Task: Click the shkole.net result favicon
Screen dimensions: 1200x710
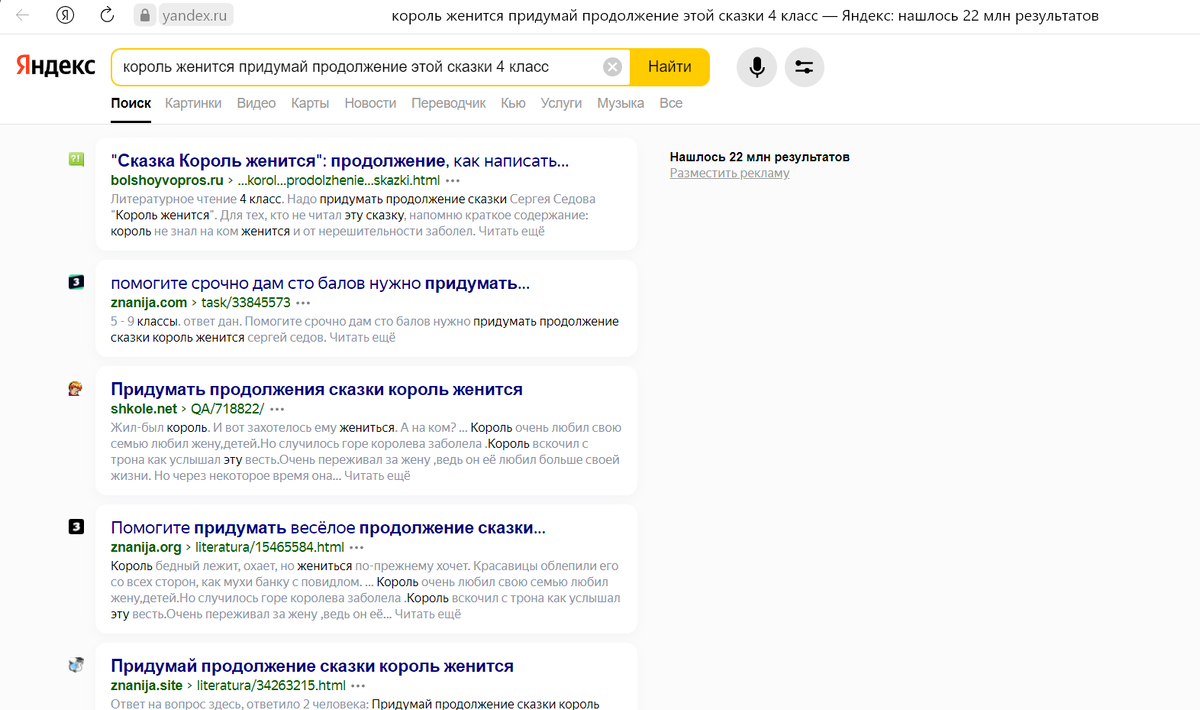Action: click(x=76, y=388)
